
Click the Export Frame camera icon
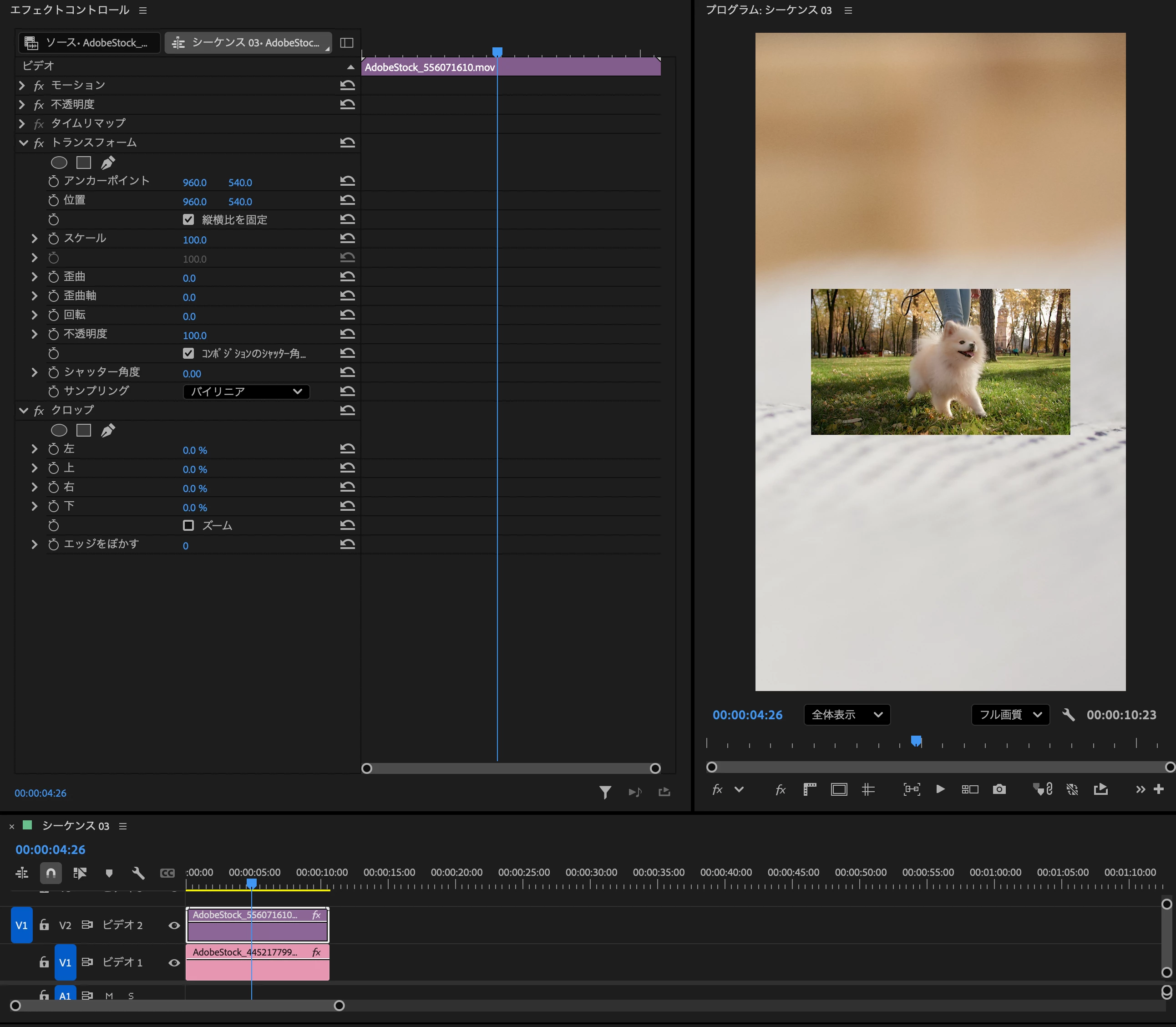point(999,789)
